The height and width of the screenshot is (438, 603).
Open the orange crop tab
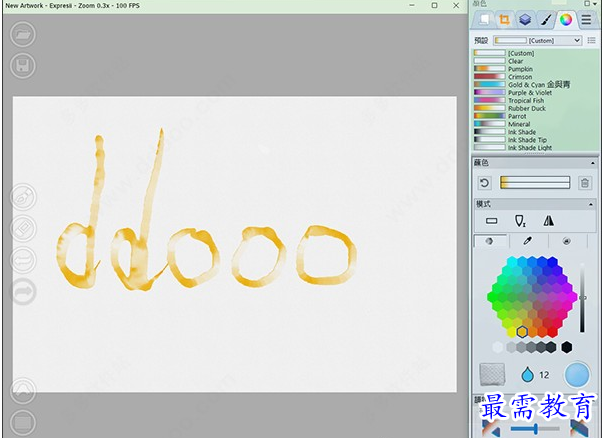coord(504,19)
